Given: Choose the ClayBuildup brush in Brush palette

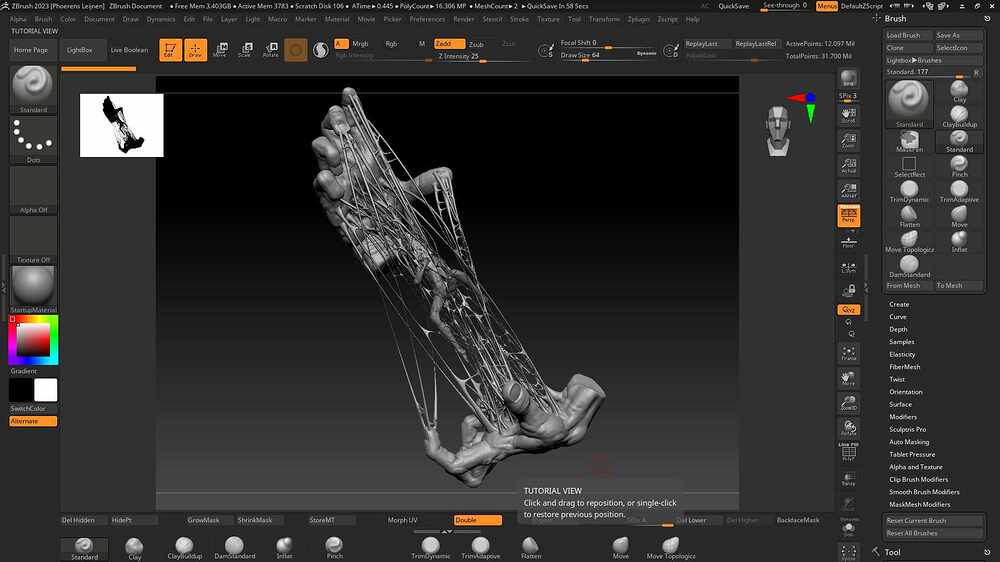Looking at the screenshot, I should tap(959, 117).
